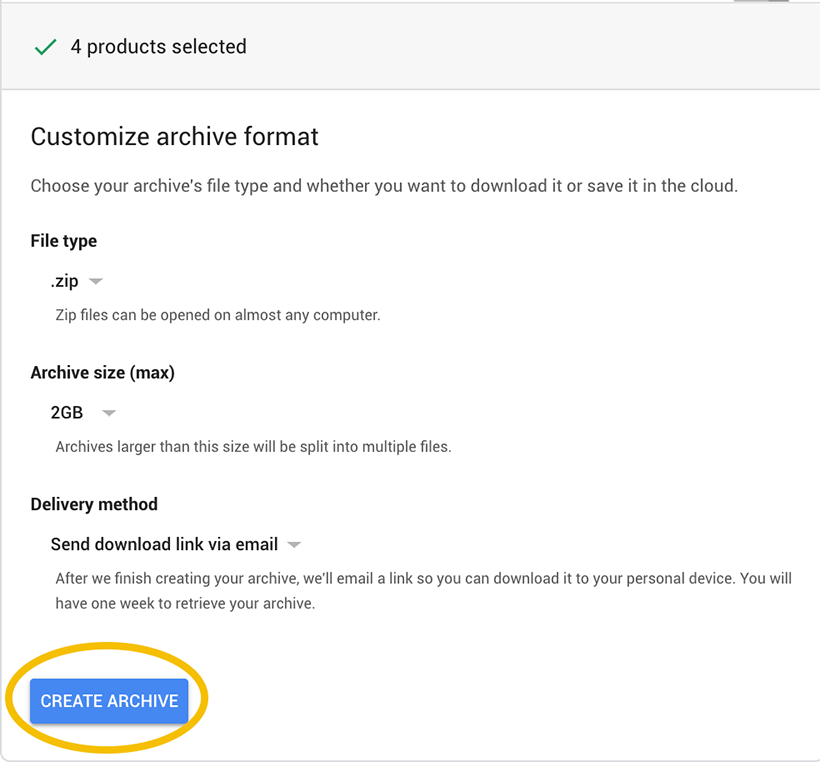Click the CREATE ARCHIVE button
The width and height of the screenshot is (820, 762).
(x=108, y=701)
